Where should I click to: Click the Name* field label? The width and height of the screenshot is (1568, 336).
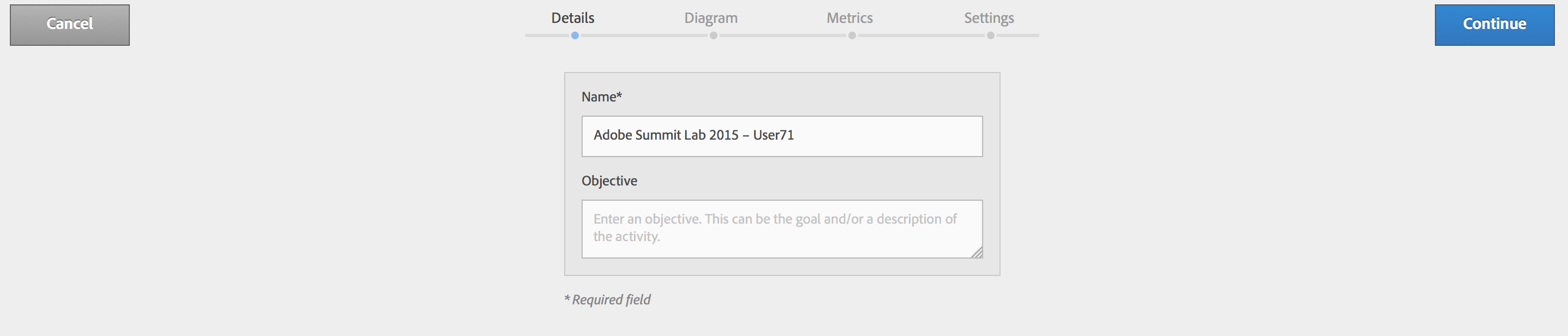[x=601, y=97]
